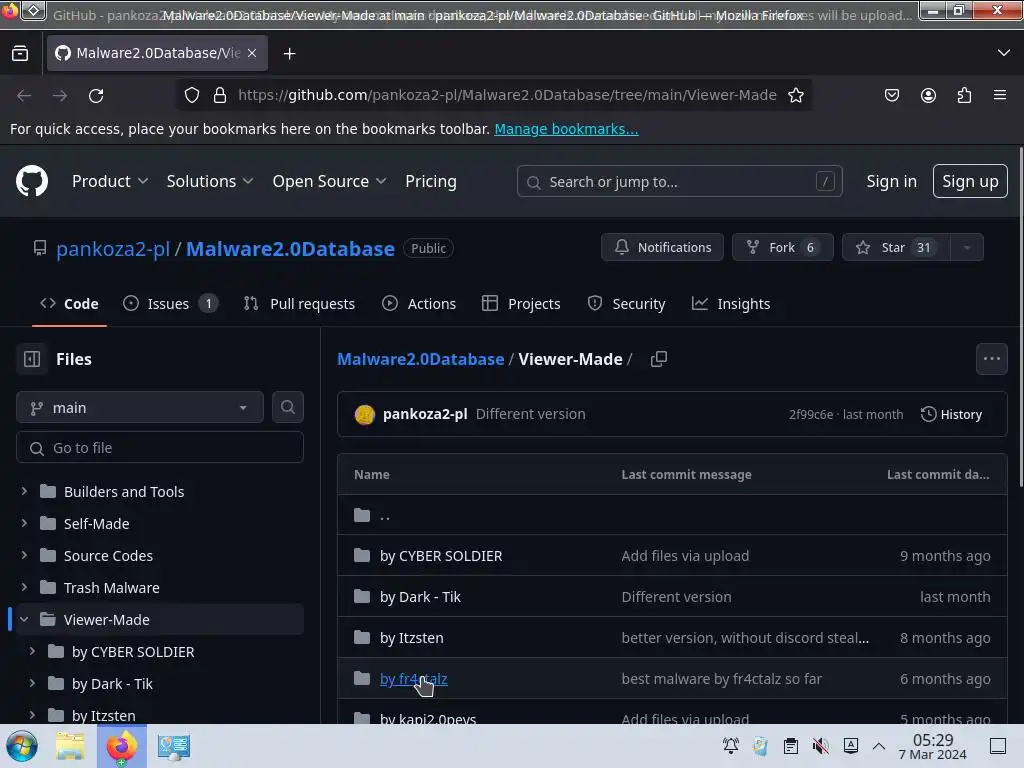
Task: Open a new tab with plus icon
Action: point(289,54)
